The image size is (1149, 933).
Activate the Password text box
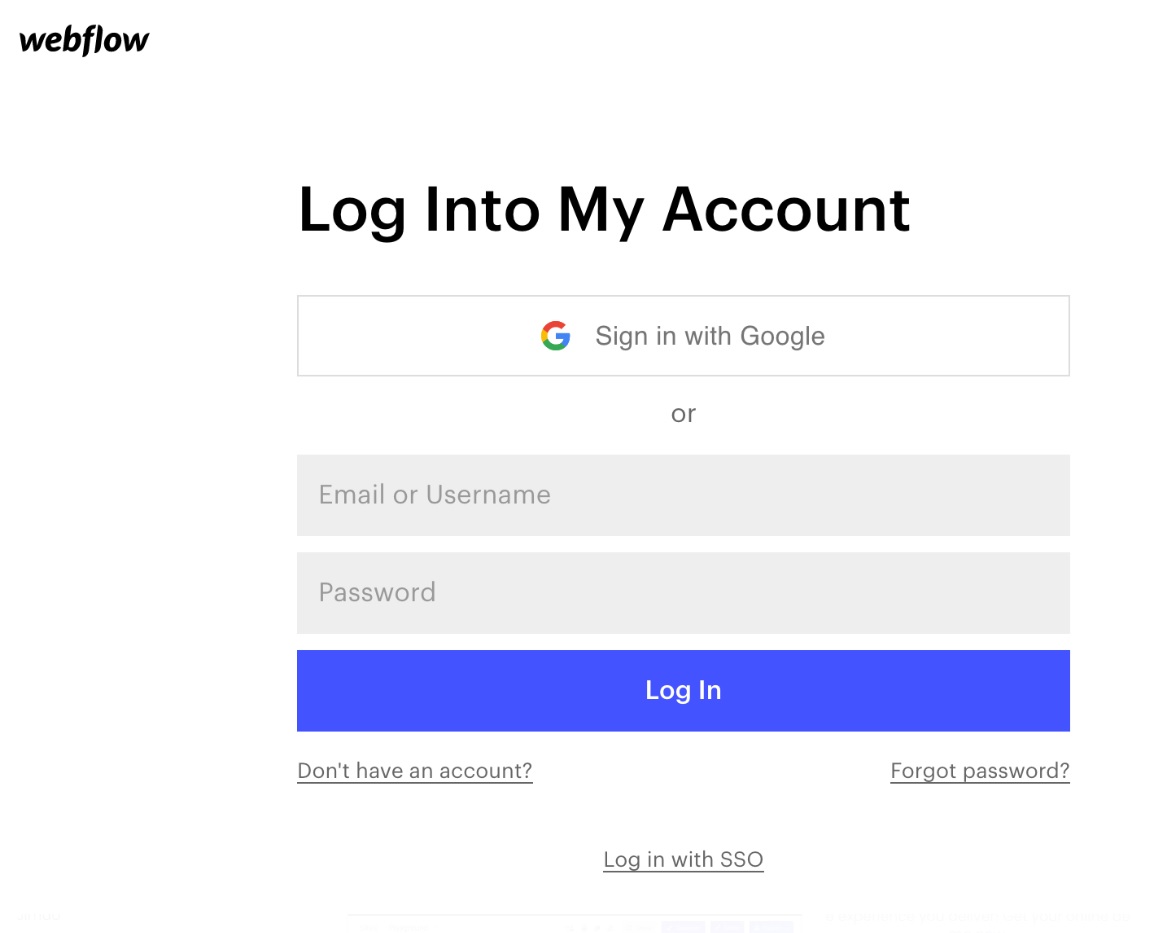coord(683,593)
